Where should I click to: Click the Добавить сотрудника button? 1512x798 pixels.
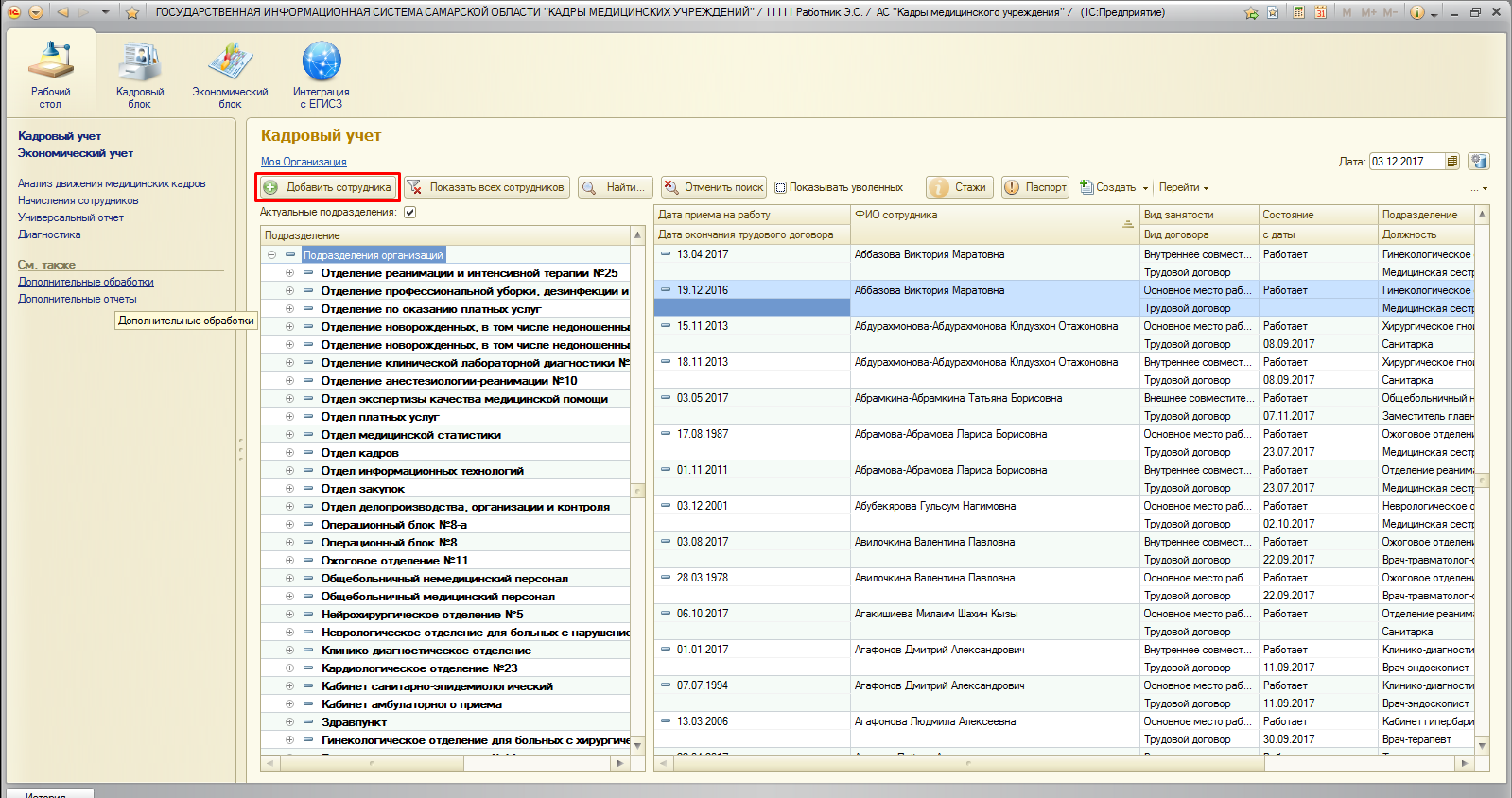(328, 187)
